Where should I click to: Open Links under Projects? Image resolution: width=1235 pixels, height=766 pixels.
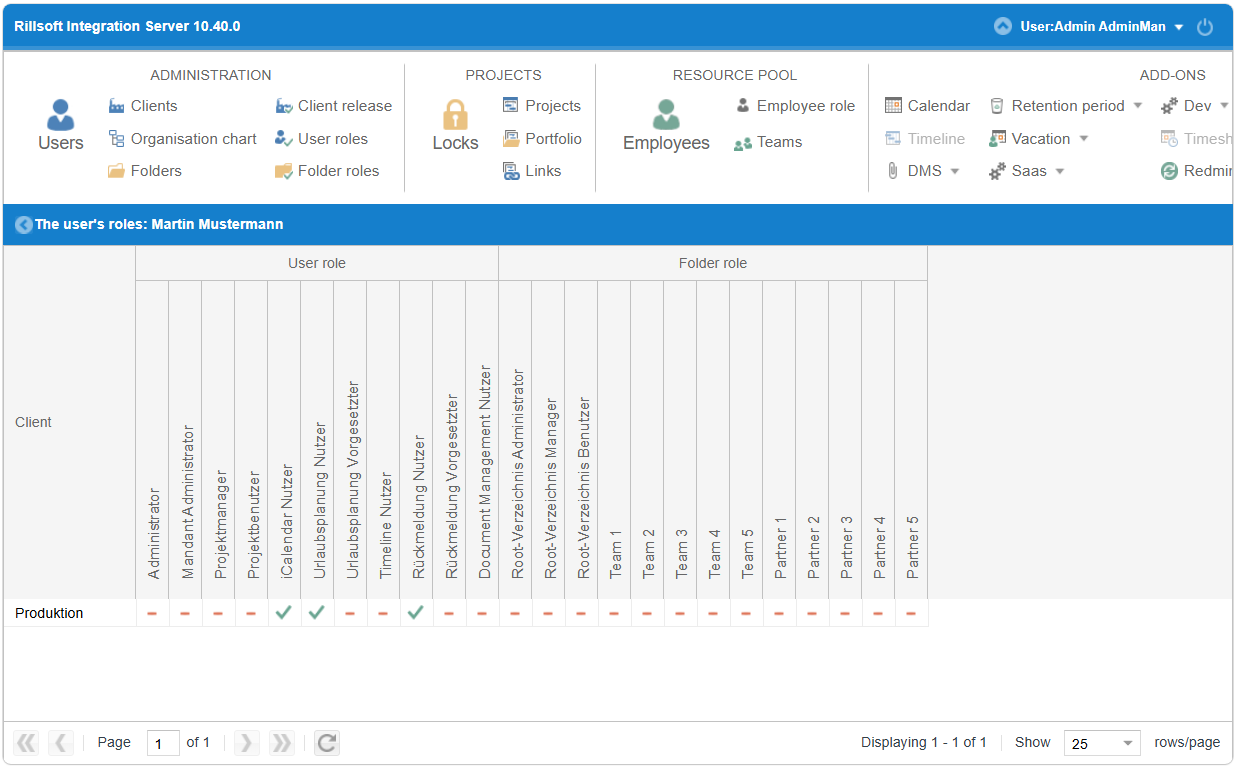coord(532,171)
